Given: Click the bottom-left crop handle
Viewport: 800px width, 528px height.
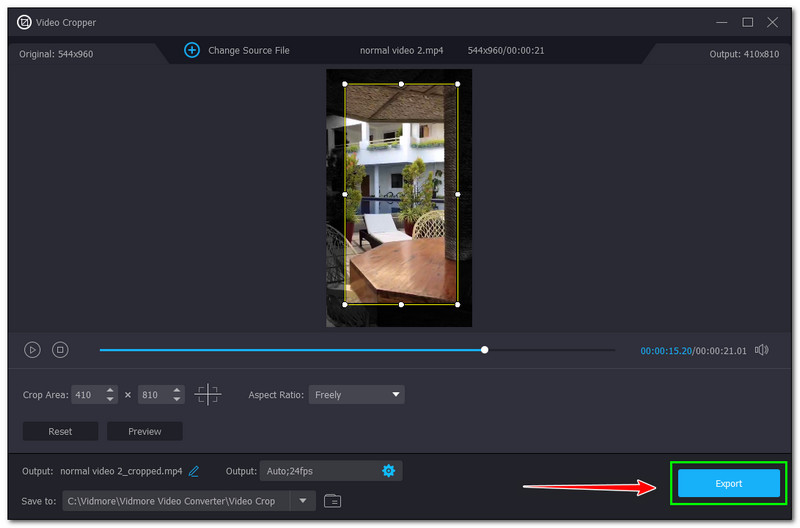Looking at the screenshot, I should coord(345,305).
